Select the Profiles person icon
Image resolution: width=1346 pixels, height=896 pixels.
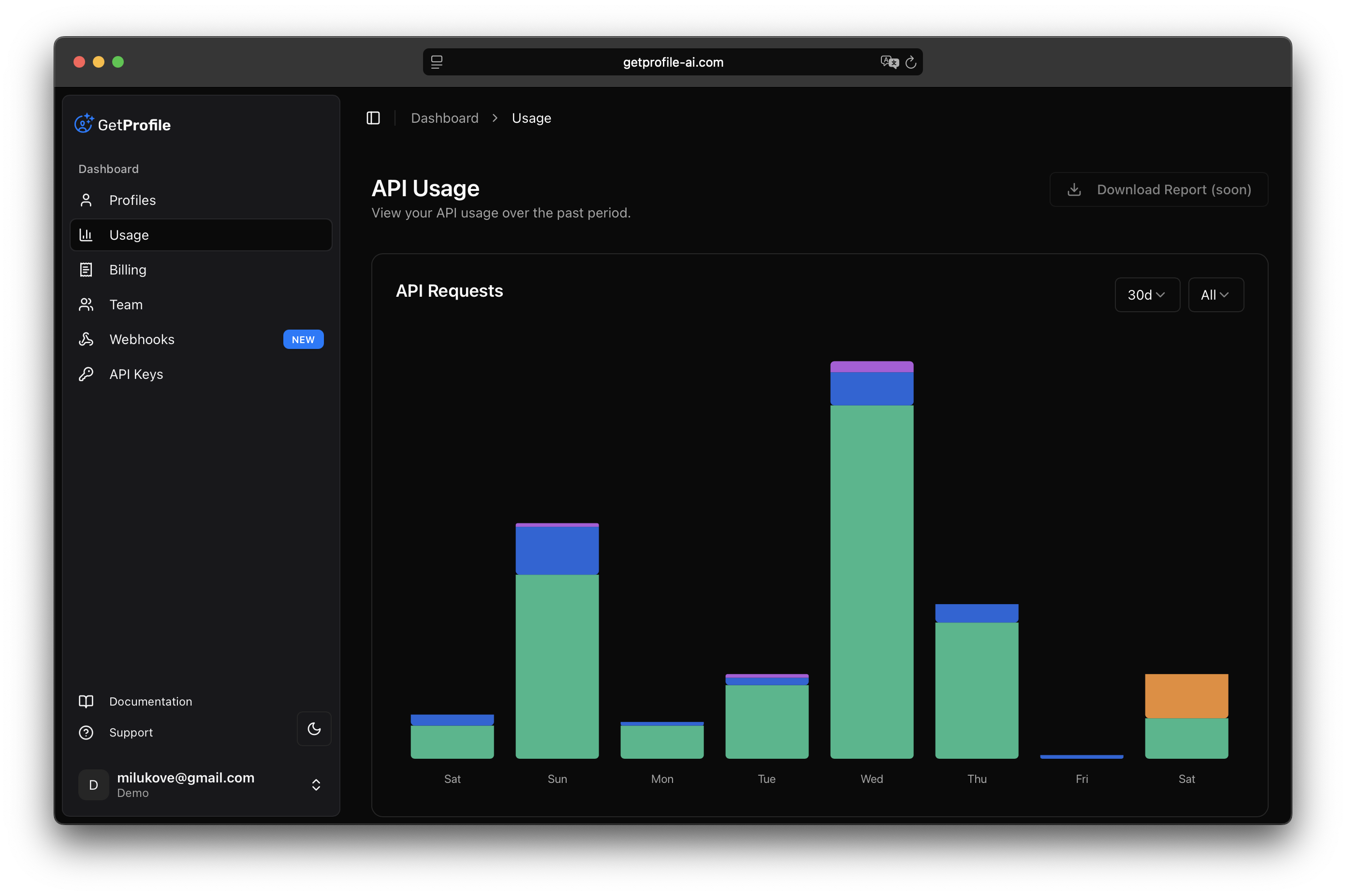pyautogui.click(x=86, y=200)
